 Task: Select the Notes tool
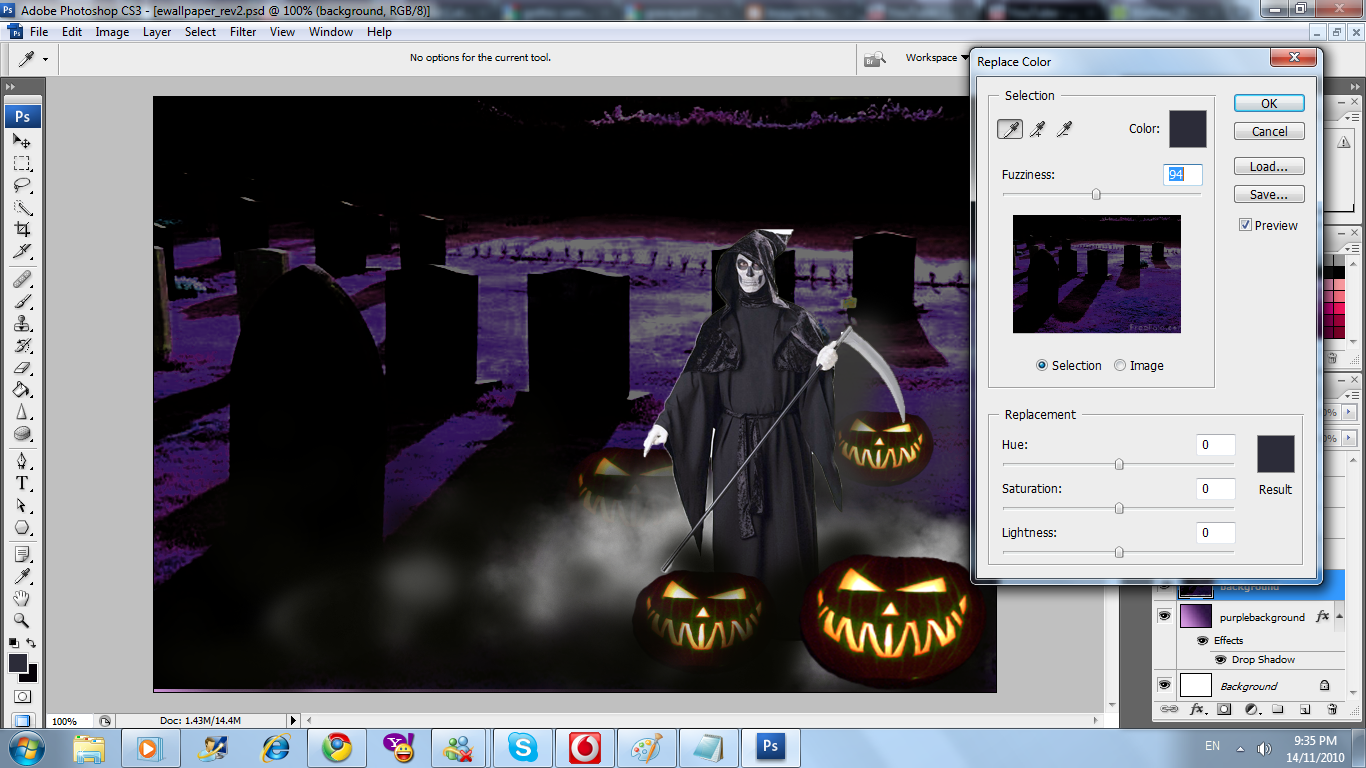22,554
